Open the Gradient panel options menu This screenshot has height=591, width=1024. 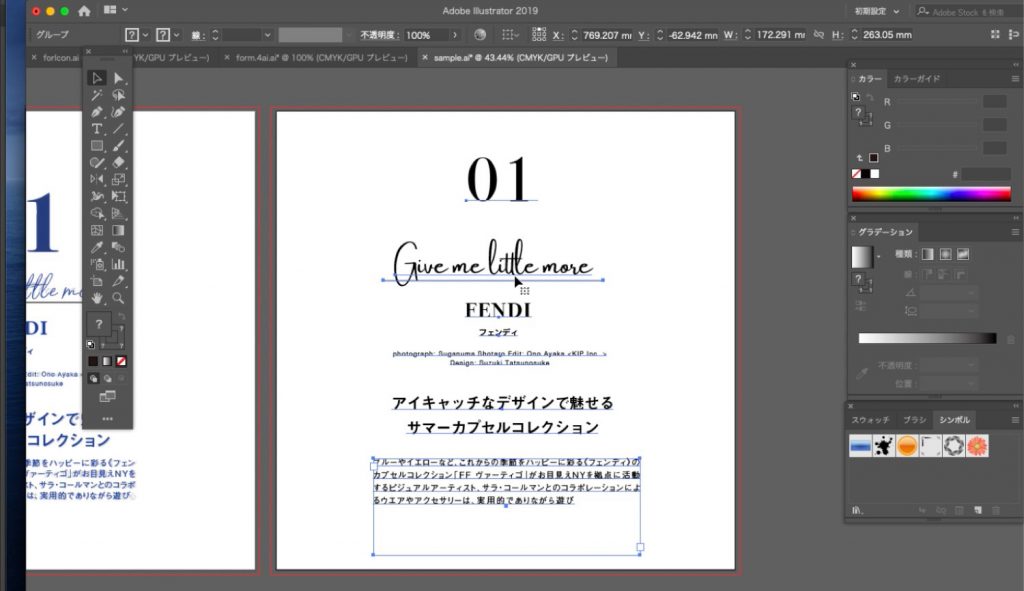coord(1015,232)
